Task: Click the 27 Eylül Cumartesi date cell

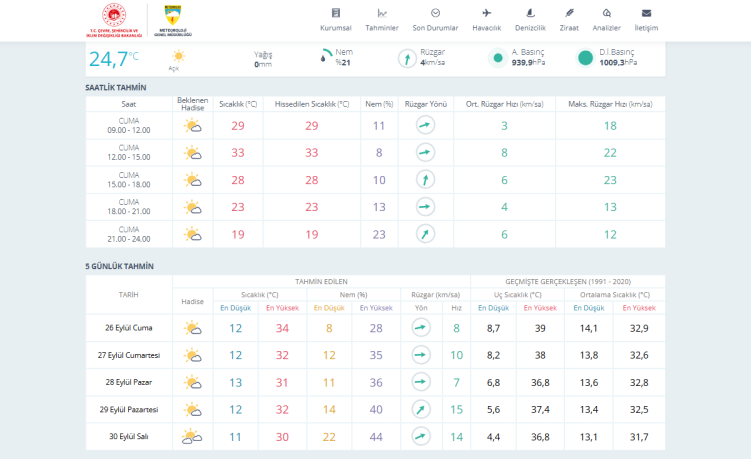Action: click(x=129, y=356)
